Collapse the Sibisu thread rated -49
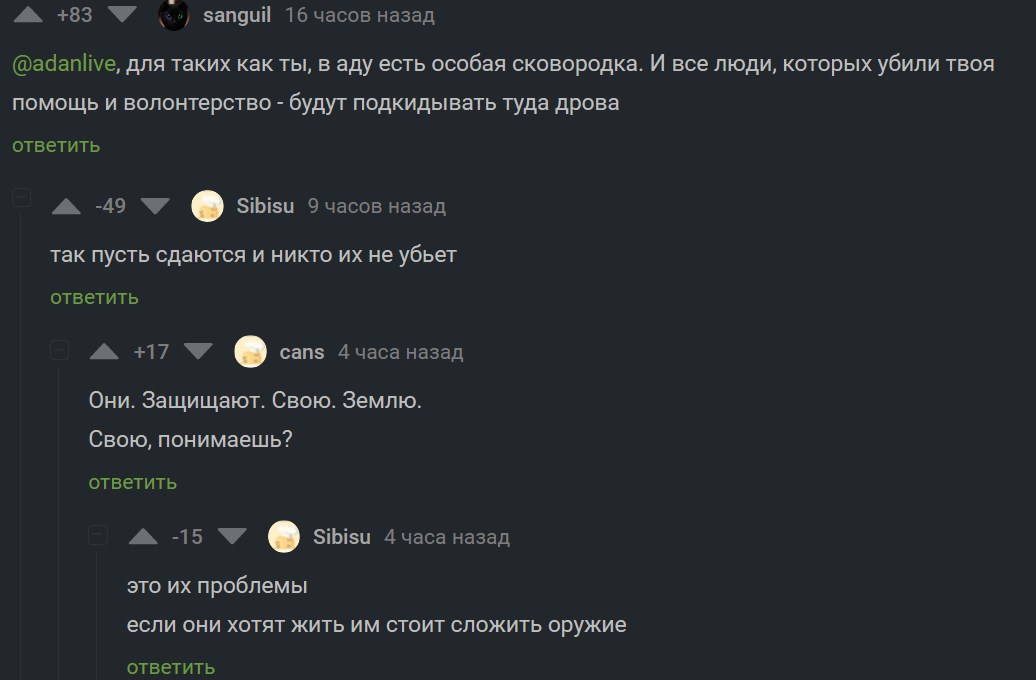Image resolution: width=1036 pixels, height=680 pixels. (x=21, y=198)
